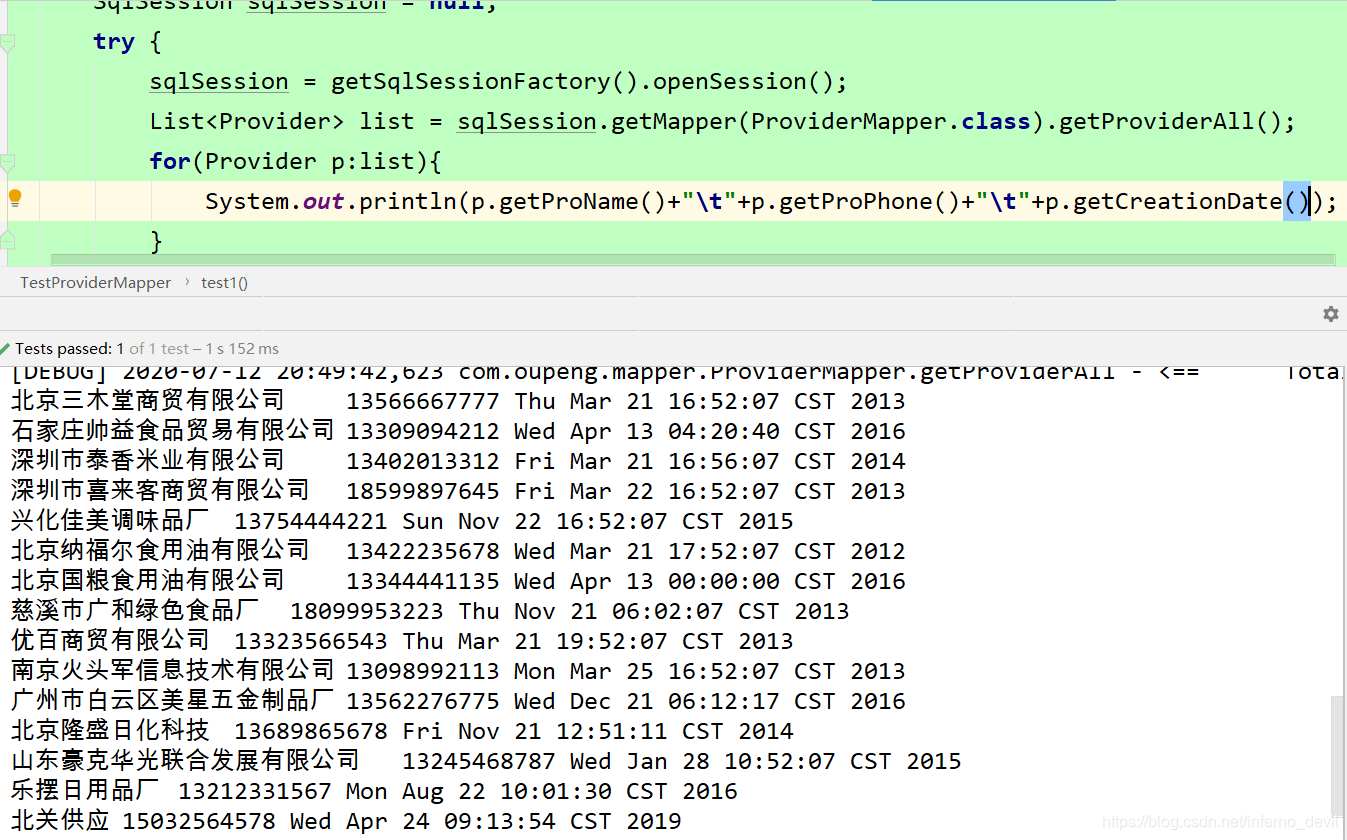Click the fold end marker beside closing brace
The height and width of the screenshot is (840, 1347).
(x=7, y=240)
